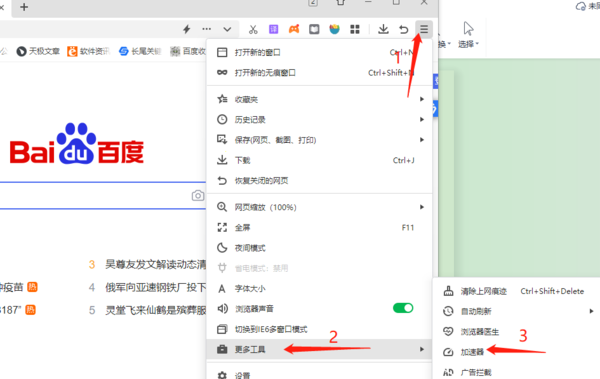
Task: Click the 选择 dropdown in background window
Action: click(x=468, y=34)
